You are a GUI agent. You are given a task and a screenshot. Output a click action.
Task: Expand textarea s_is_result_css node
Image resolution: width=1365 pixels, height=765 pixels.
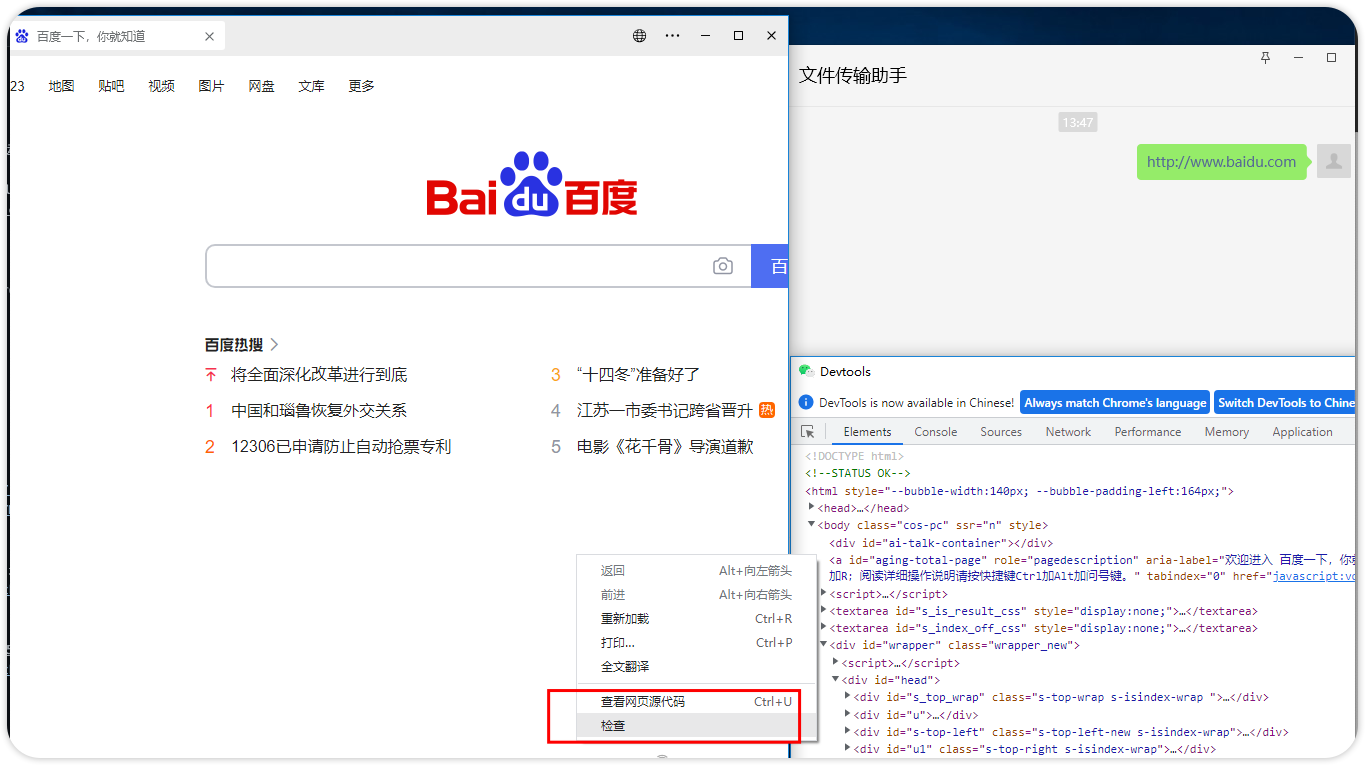824,610
